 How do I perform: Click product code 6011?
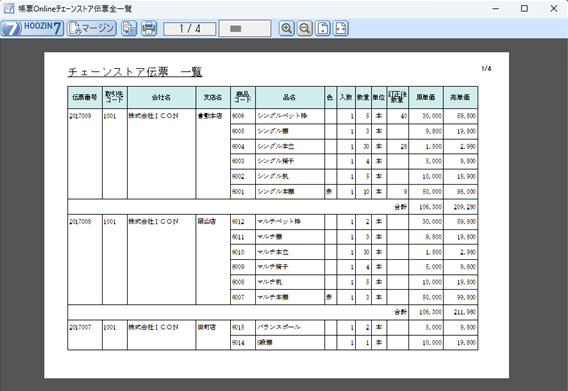[x=238, y=237]
